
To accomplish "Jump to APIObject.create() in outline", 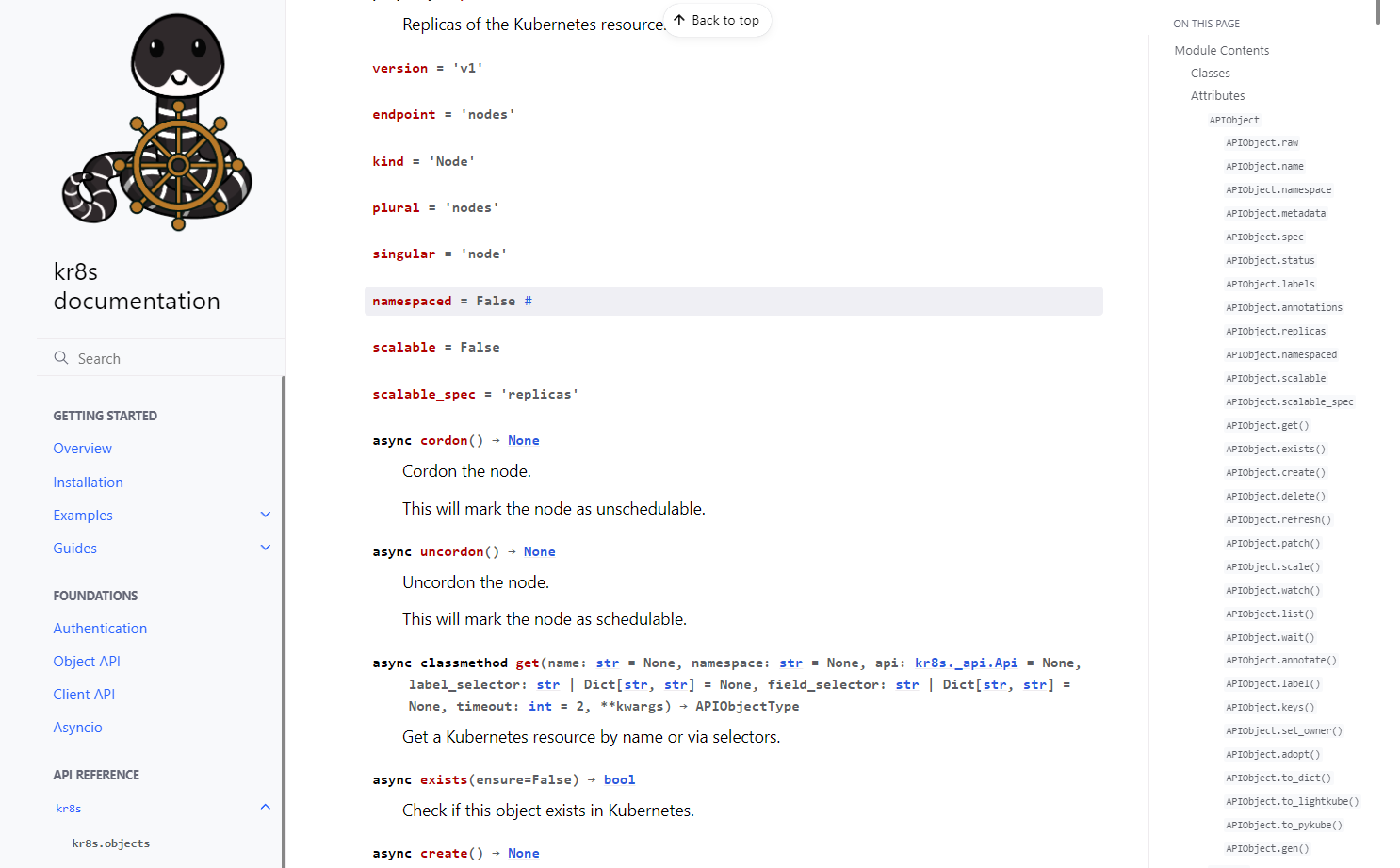I will 1276,473.
